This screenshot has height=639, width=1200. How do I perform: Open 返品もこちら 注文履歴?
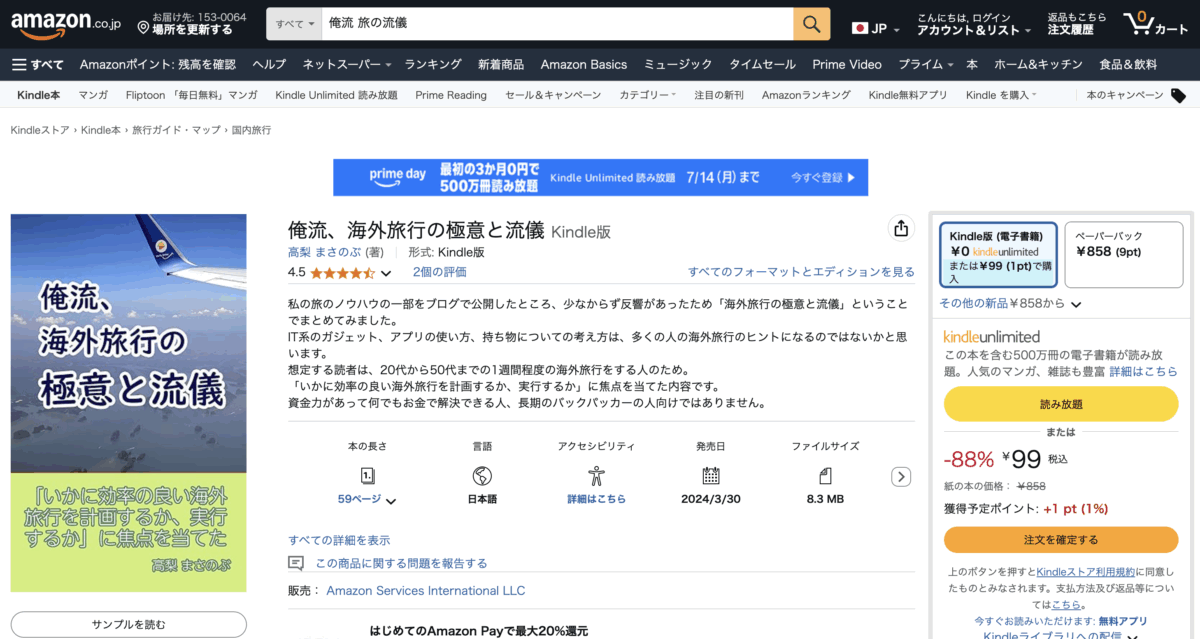click(1077, 24)
